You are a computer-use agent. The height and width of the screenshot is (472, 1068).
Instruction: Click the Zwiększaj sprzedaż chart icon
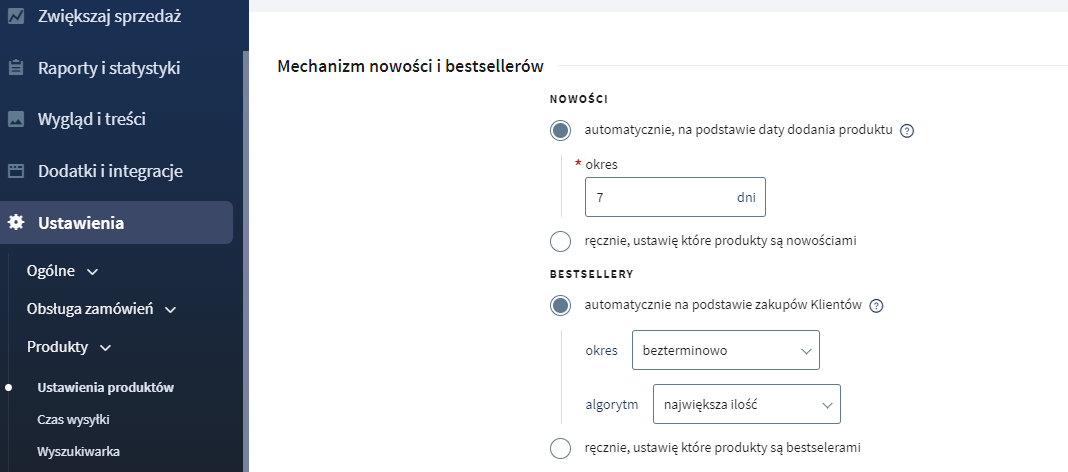(x=16, y=16)
